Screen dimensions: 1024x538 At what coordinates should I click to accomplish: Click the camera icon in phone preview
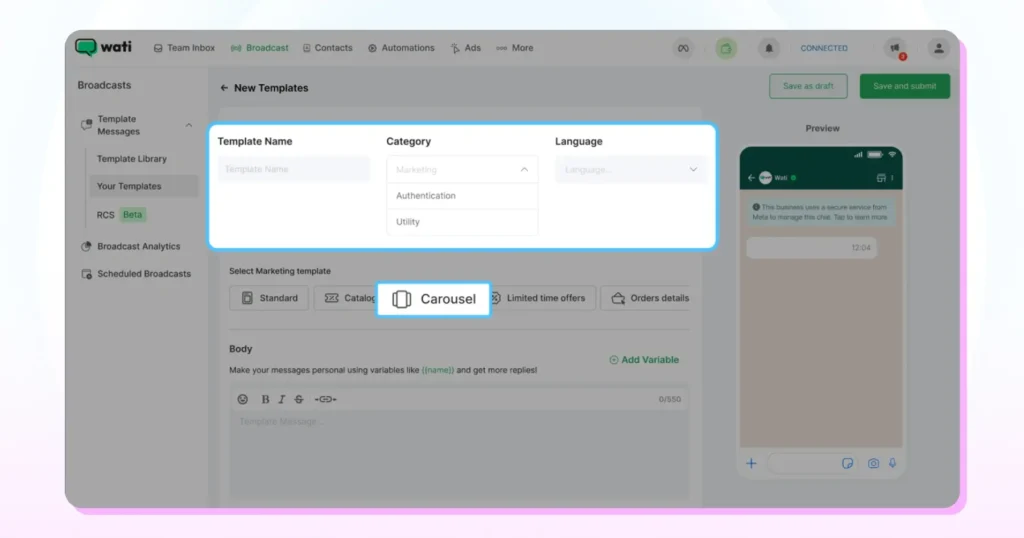coord(873,464)
